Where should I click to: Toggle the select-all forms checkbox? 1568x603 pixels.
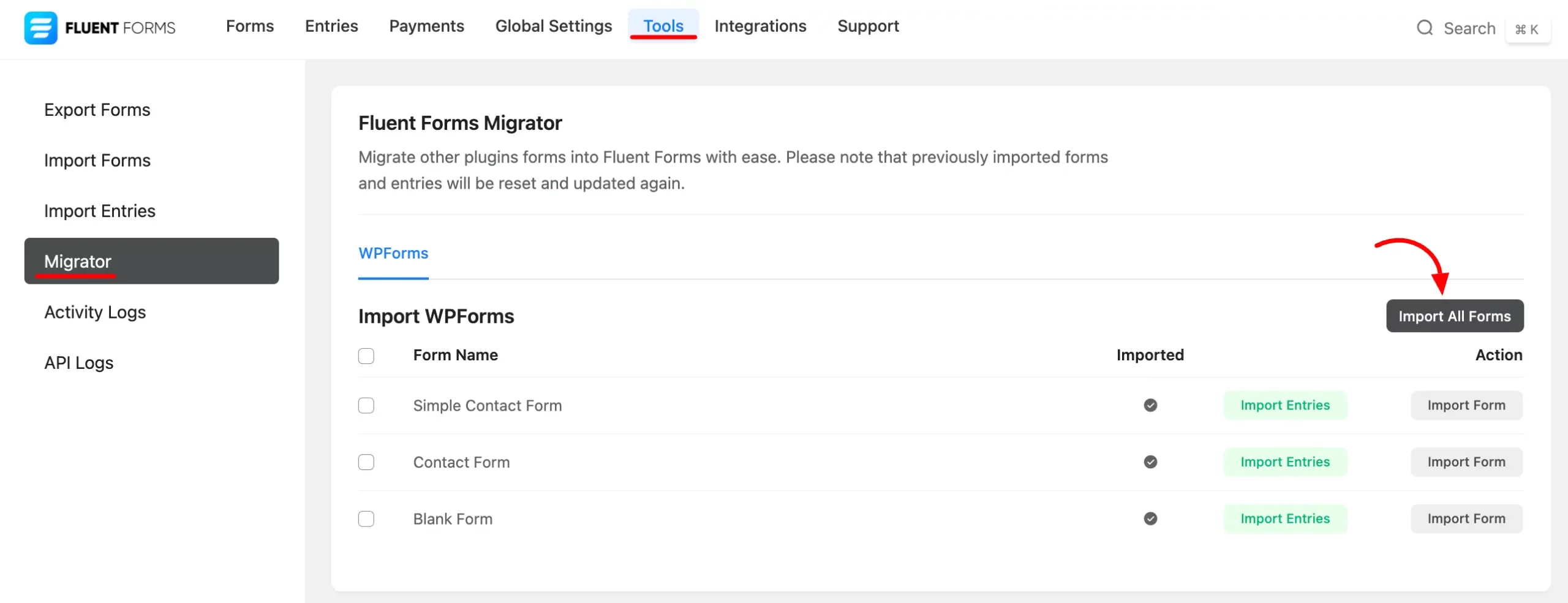click(366, 356)
